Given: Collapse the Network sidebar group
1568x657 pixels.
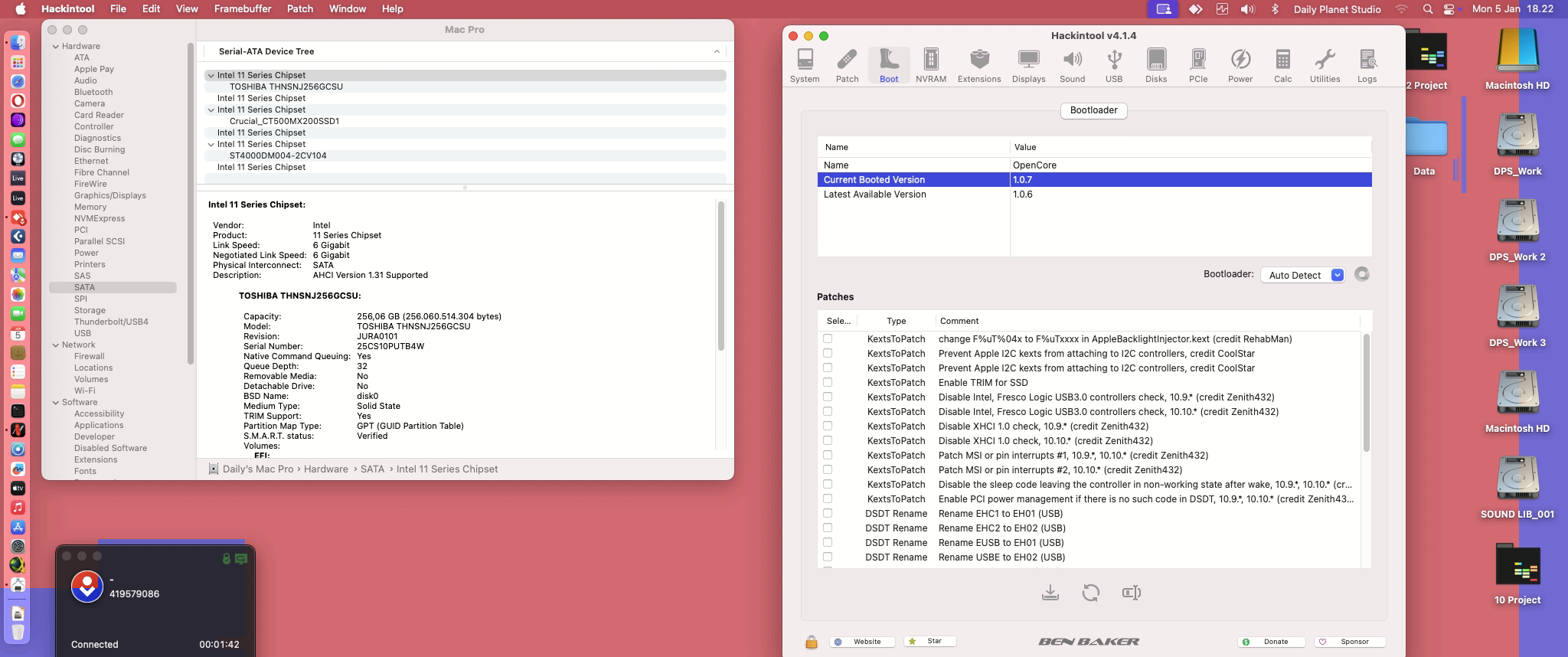Looking at the screenshot, I should click(x=56, y=345).
